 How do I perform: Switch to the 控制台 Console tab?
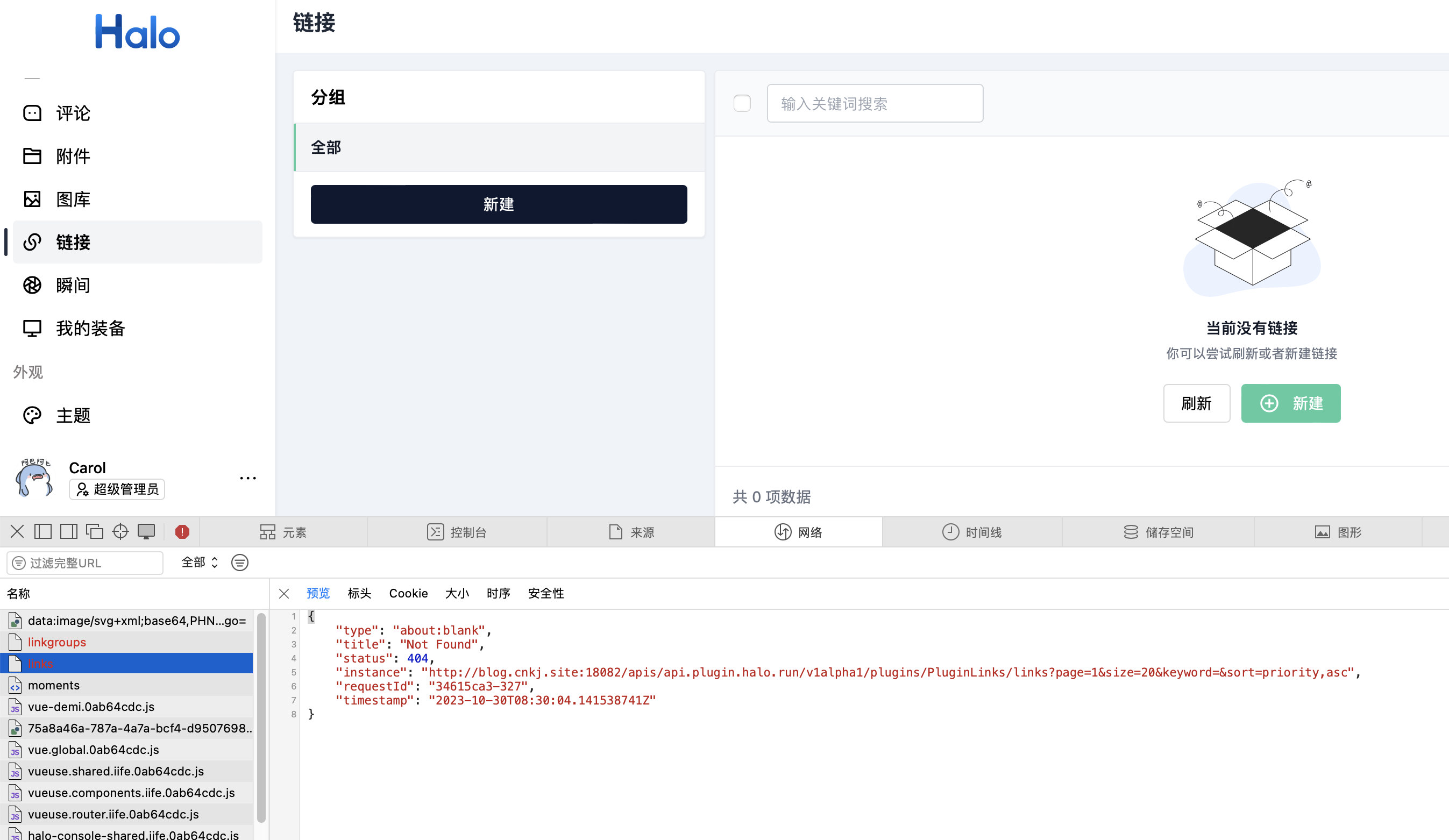[x=458, y=532]
